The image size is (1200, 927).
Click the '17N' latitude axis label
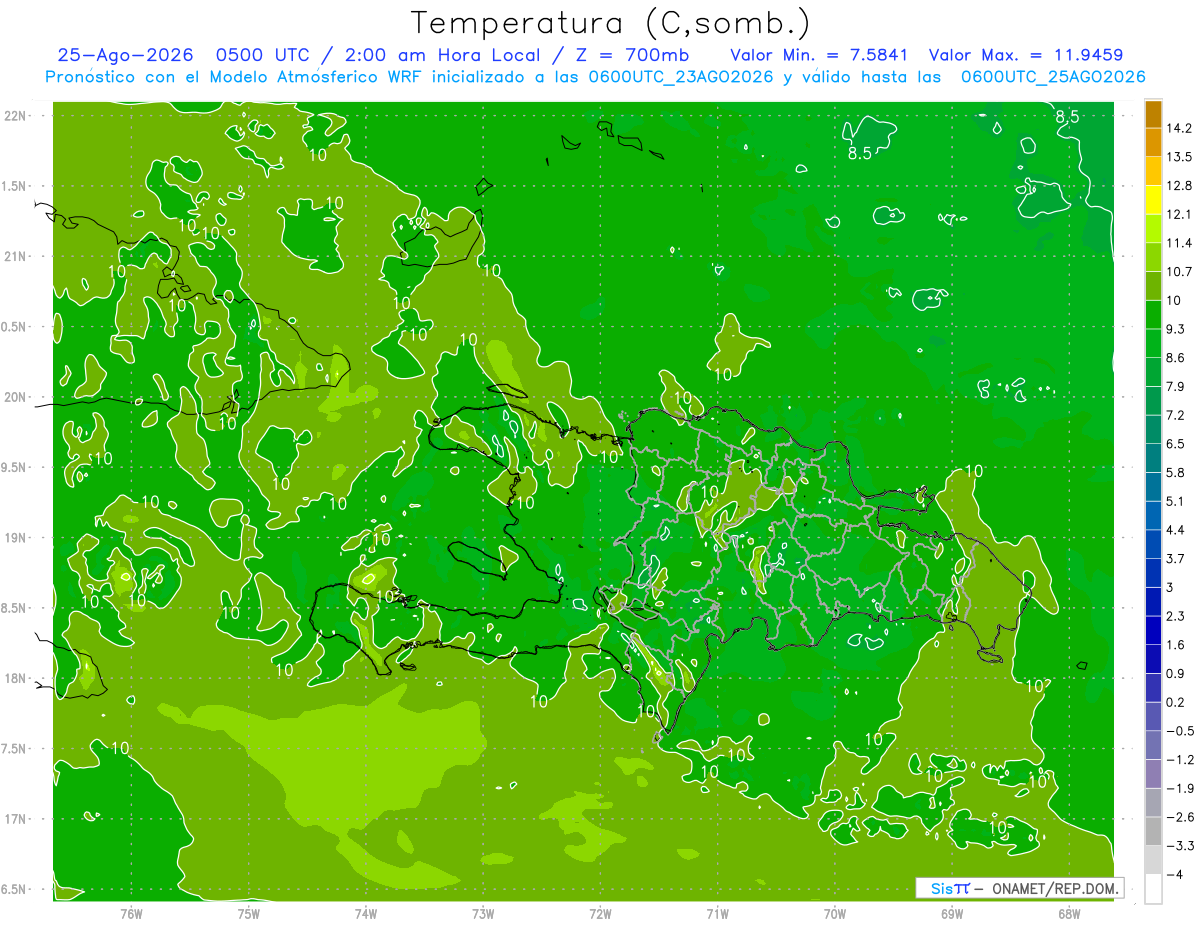coord(17,819)
